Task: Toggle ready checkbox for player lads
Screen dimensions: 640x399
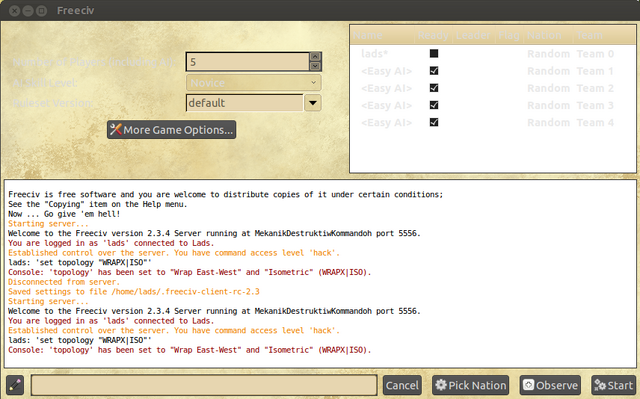Action: (x=434, y=53)
